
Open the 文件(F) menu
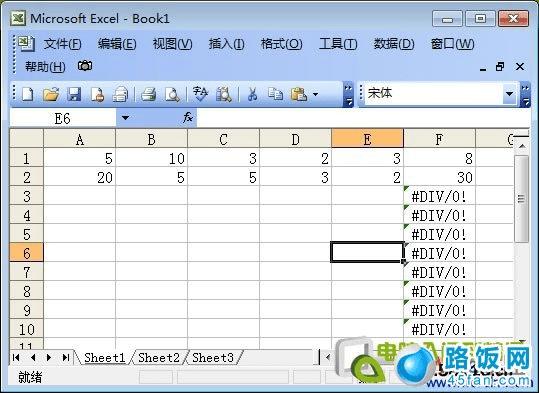(x=63, y=44)
